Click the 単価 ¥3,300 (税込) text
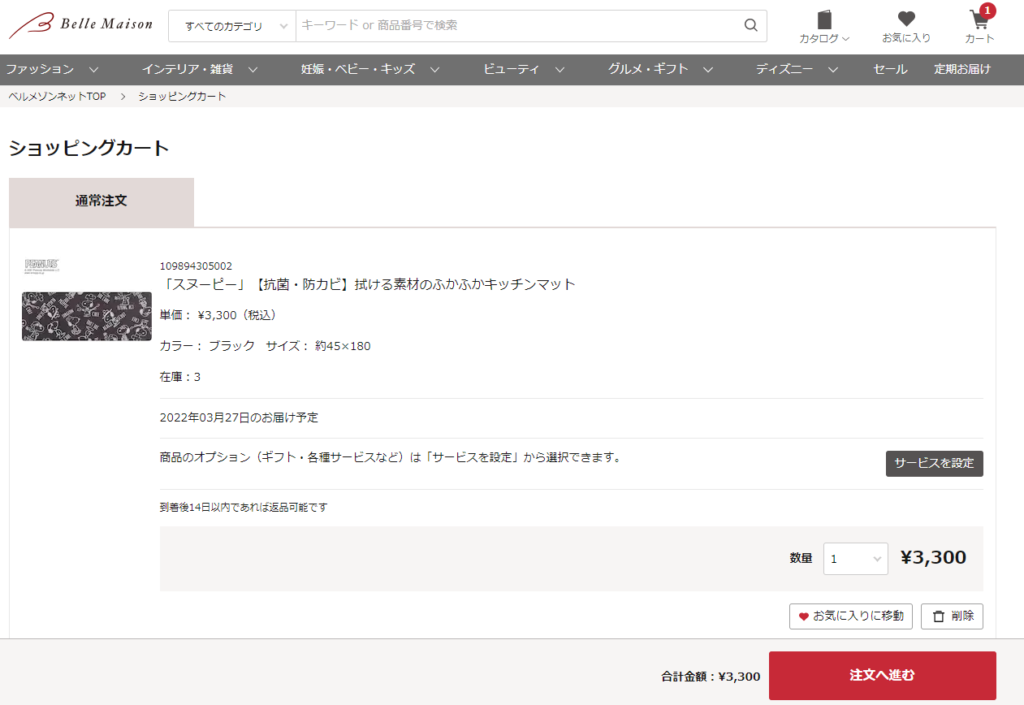This screenshot has height=705, width=1024. 219,315
